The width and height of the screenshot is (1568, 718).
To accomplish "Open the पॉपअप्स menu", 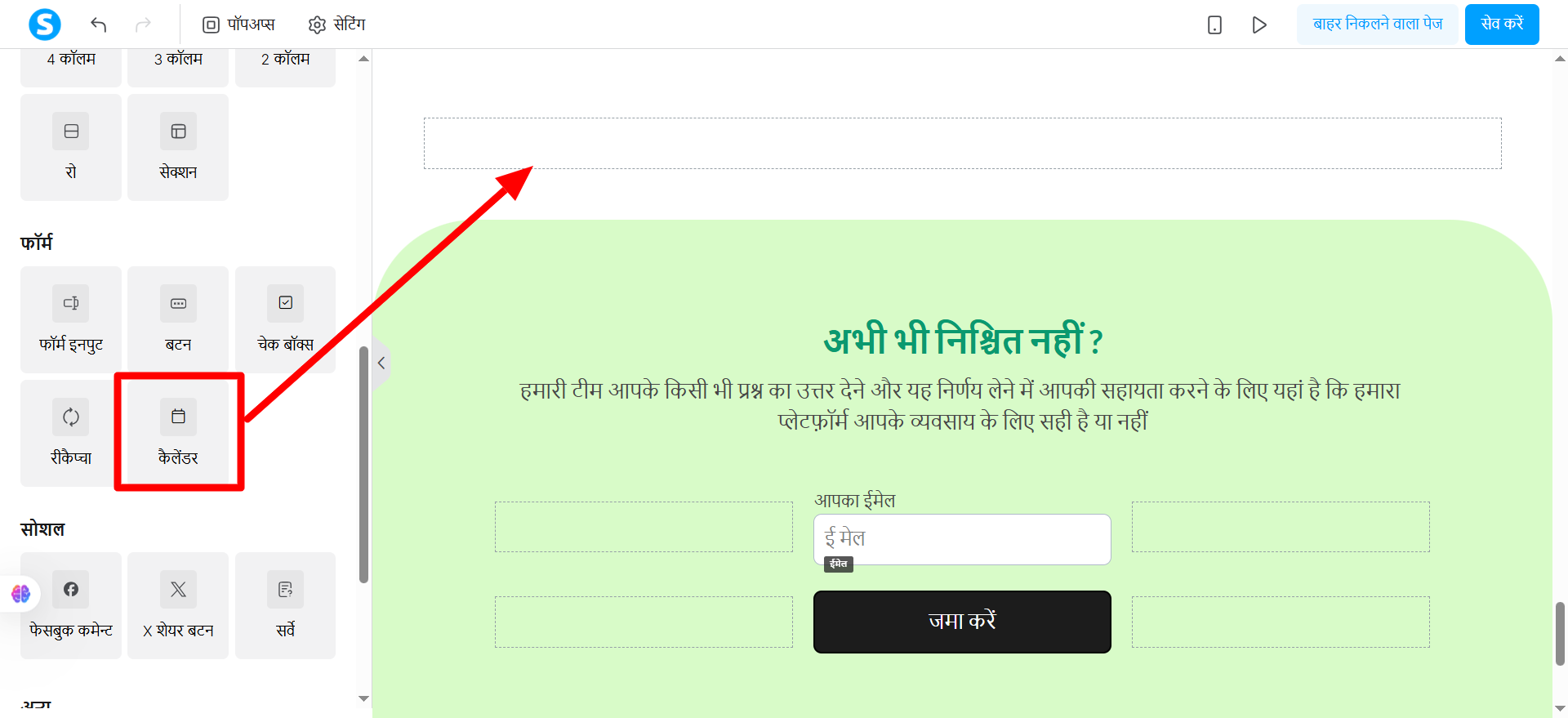I will (238, 25).
